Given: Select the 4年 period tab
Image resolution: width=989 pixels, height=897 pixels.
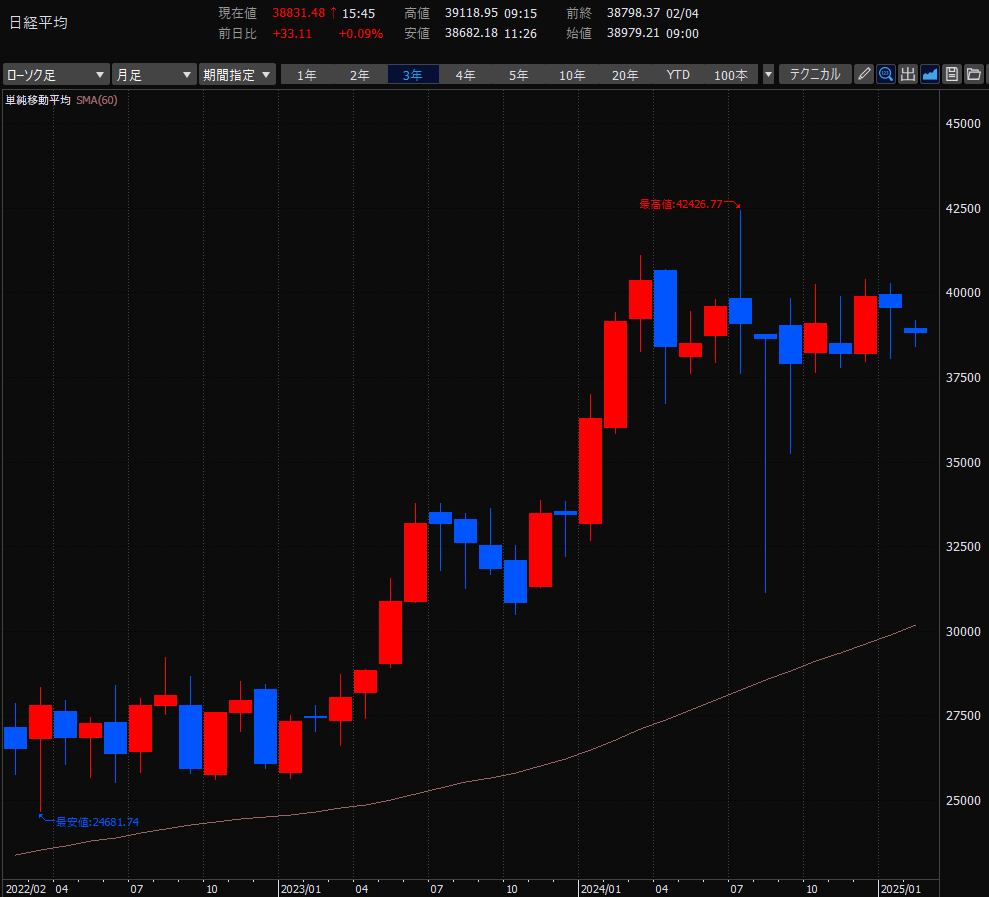Looking at the screenshot, I should click(x=465, y=75).
